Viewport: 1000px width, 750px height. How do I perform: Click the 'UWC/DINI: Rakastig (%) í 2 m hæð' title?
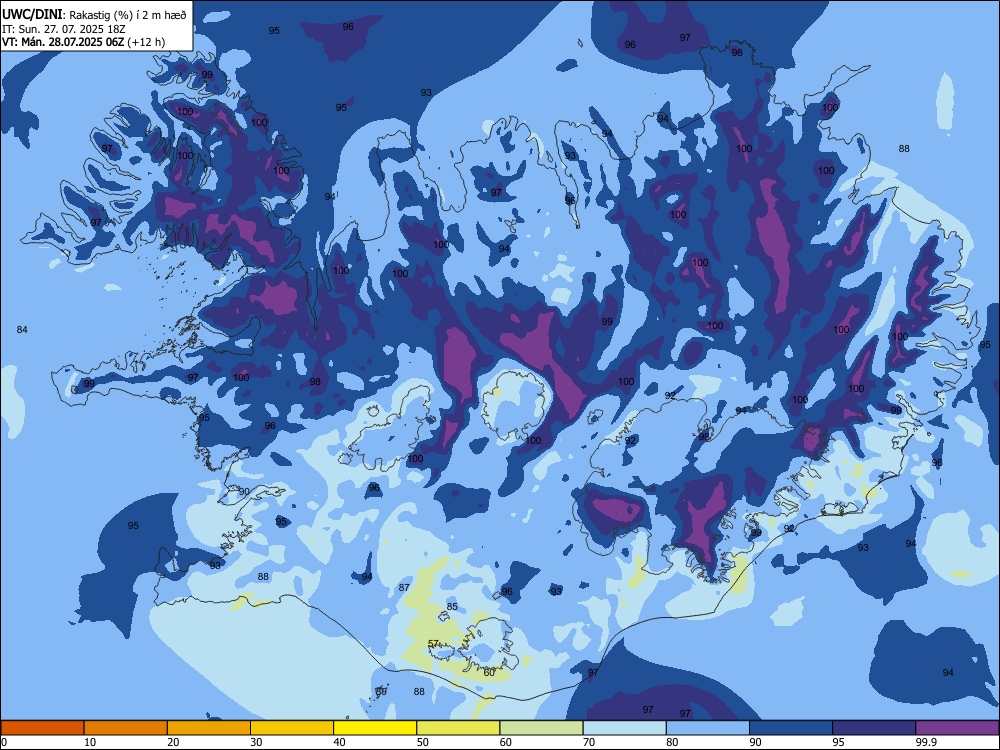94,15
